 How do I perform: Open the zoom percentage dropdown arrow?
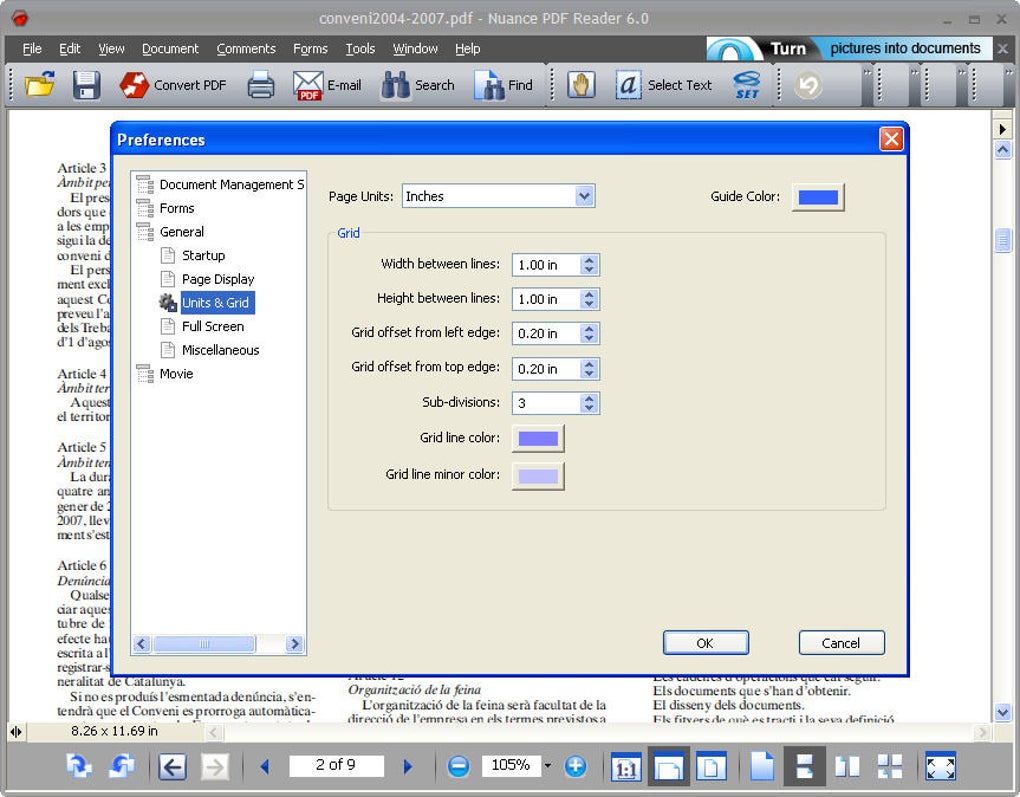pyautogui.click(x=548, y=766)
